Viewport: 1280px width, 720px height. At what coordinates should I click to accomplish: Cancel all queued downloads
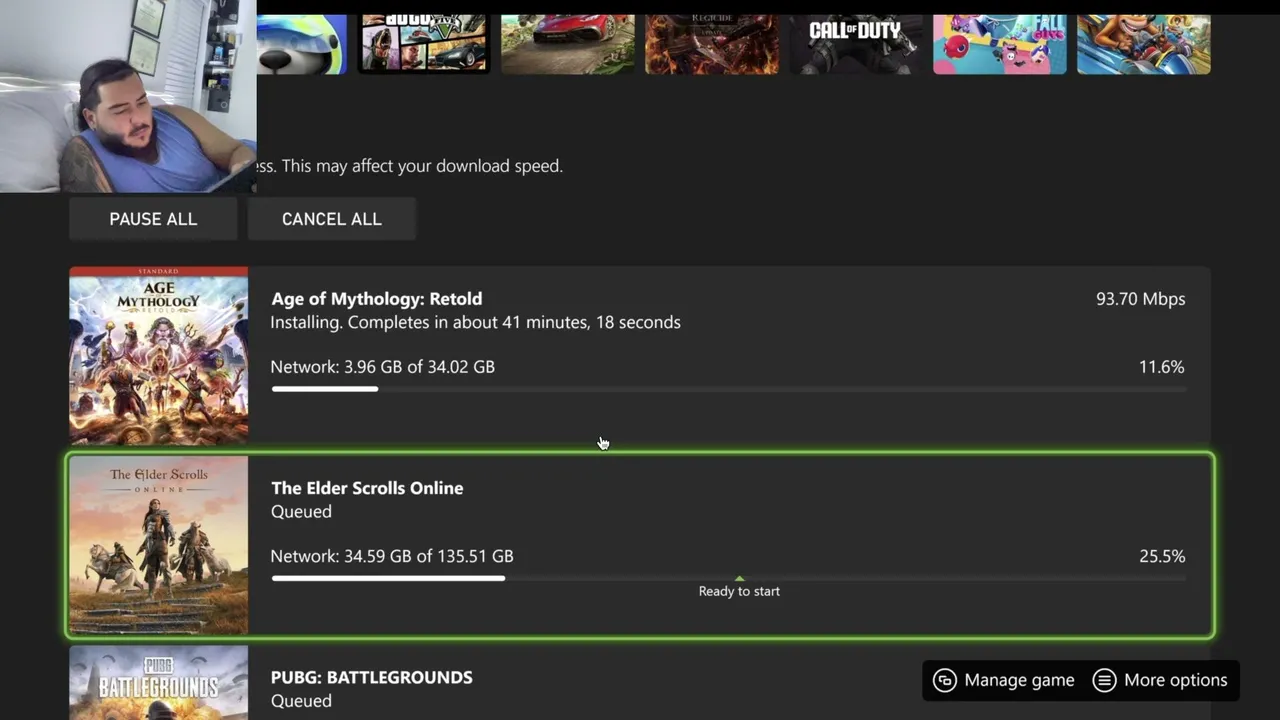(331, 219)
